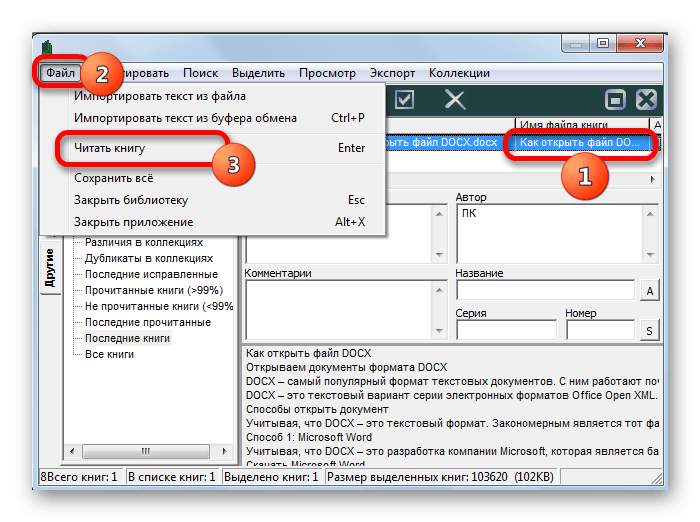This screenshot has width=700, height=522.
Task: Select Все книги tree item
Action: tap(109, 354)
